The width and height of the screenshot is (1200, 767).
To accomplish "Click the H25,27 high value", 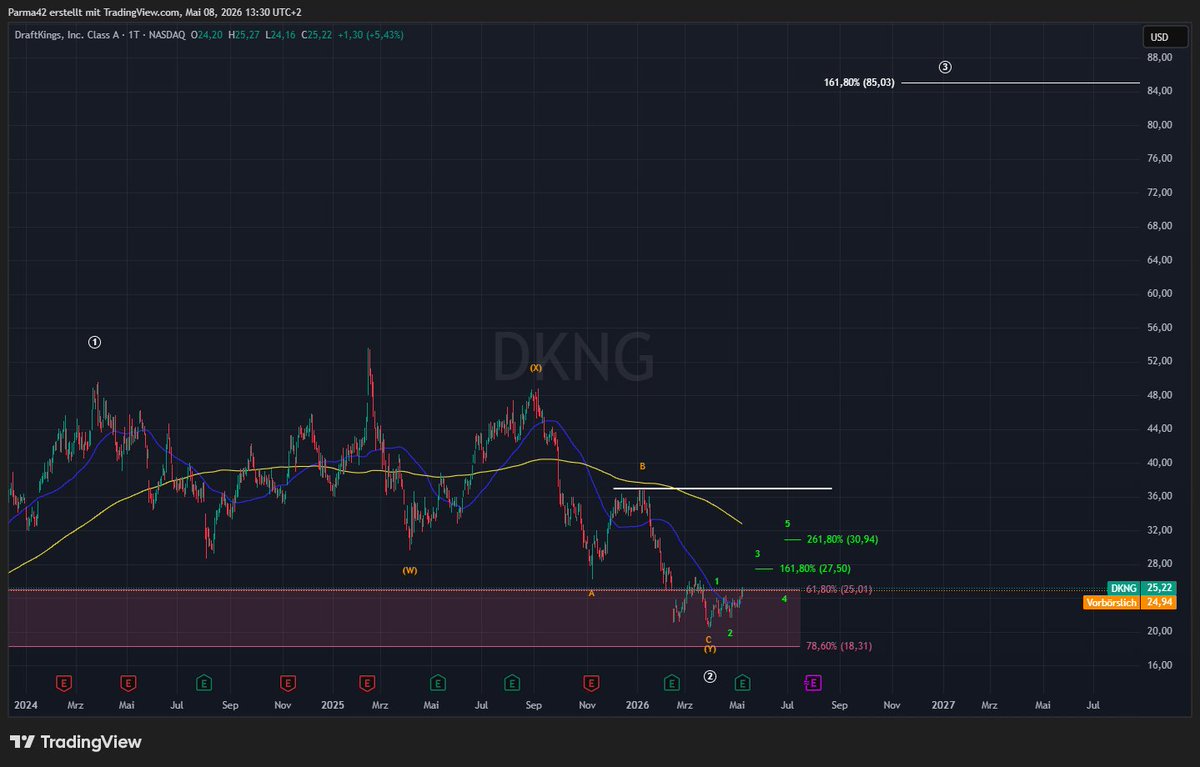I will pos(244,35).
